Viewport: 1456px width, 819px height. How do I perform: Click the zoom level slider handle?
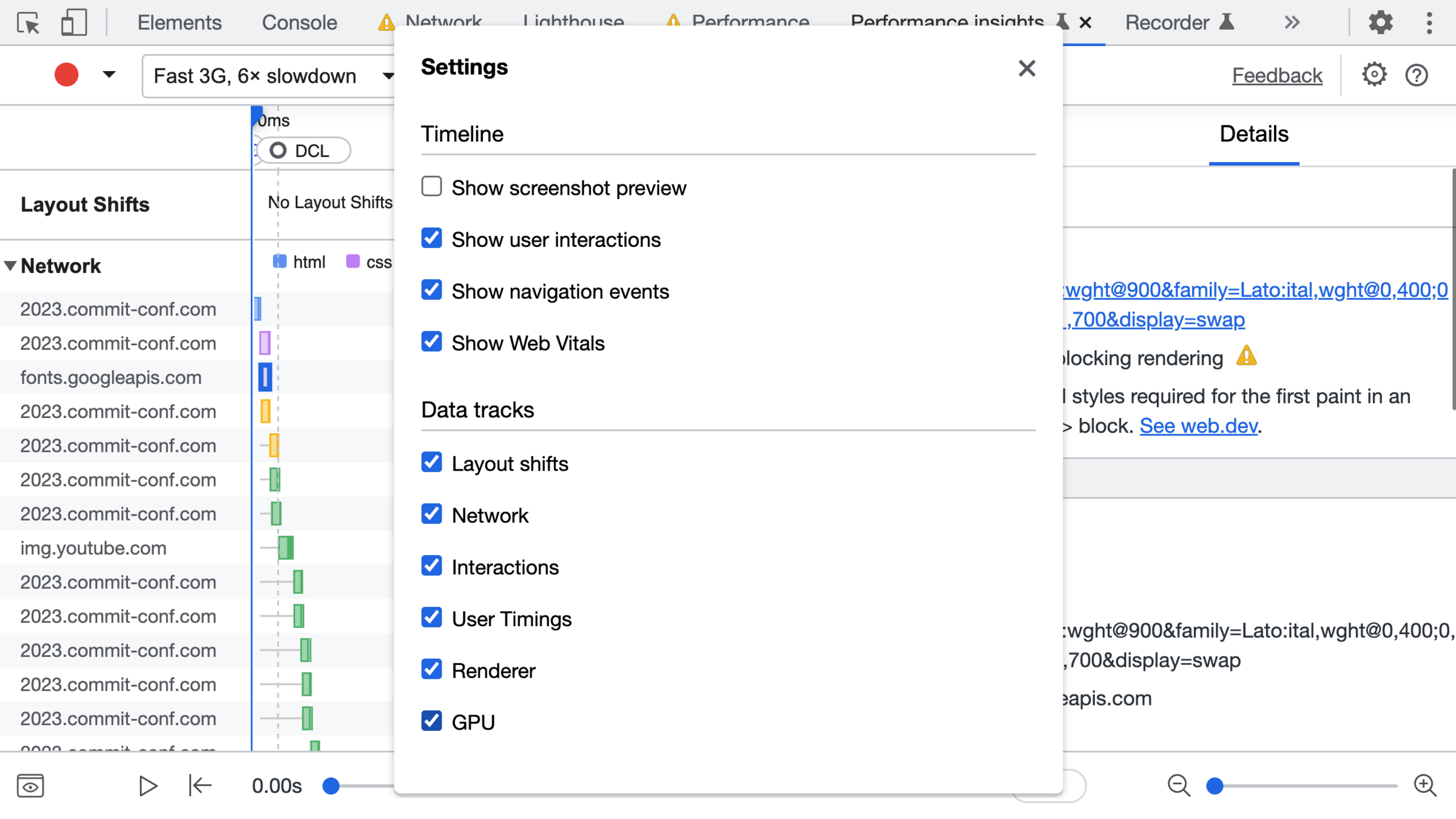tap(1215, 786)
